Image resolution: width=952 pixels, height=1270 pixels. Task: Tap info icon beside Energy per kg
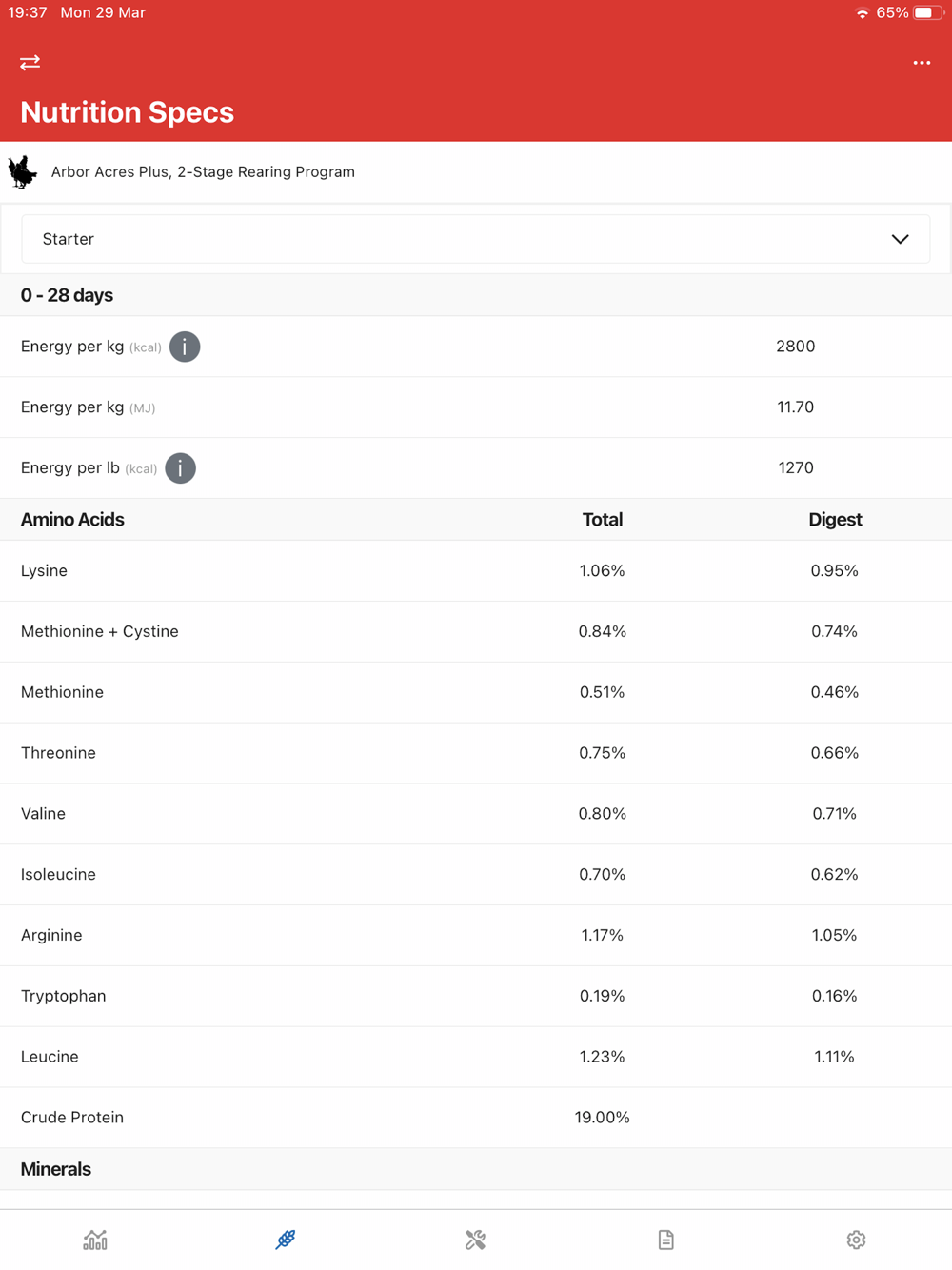click(x=185, y=347)
